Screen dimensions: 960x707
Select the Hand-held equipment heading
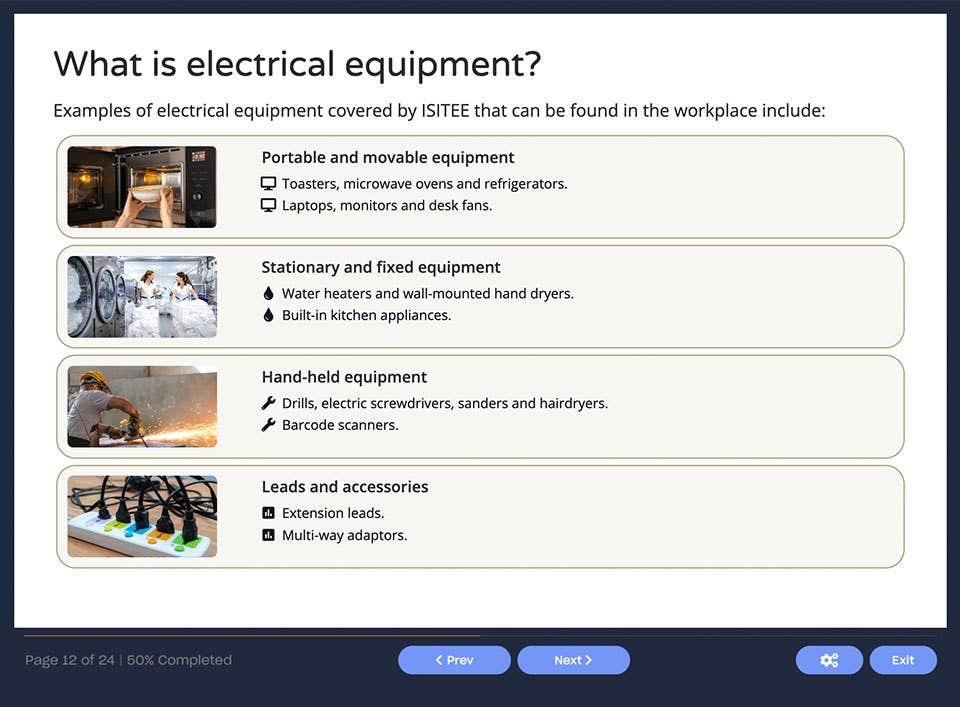pyautogui.click(x=344, y=377)
